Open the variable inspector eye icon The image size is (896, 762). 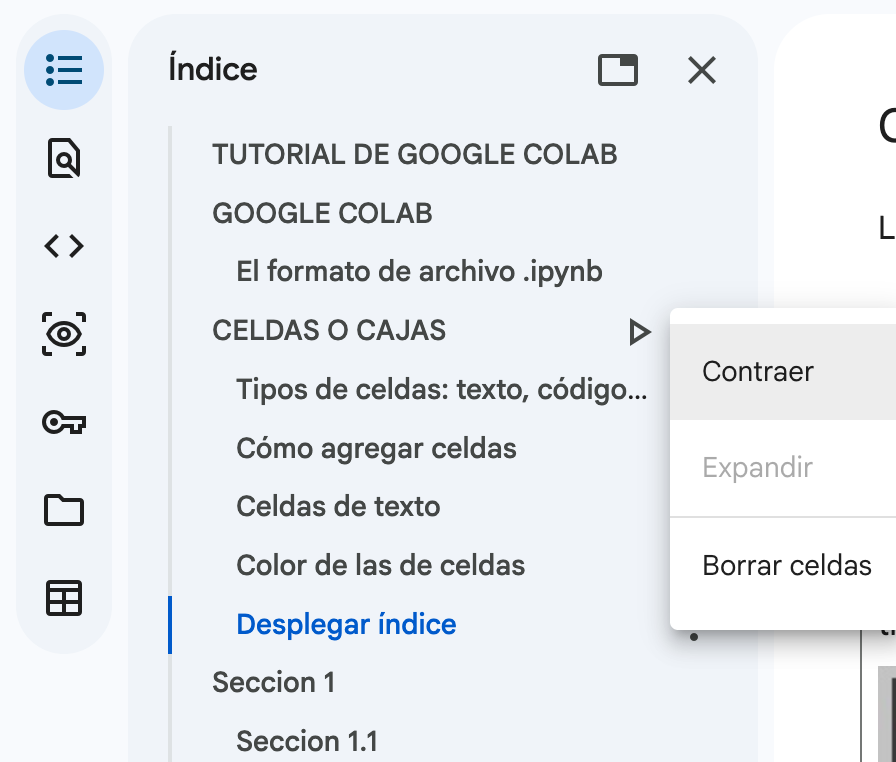point(64,334)
